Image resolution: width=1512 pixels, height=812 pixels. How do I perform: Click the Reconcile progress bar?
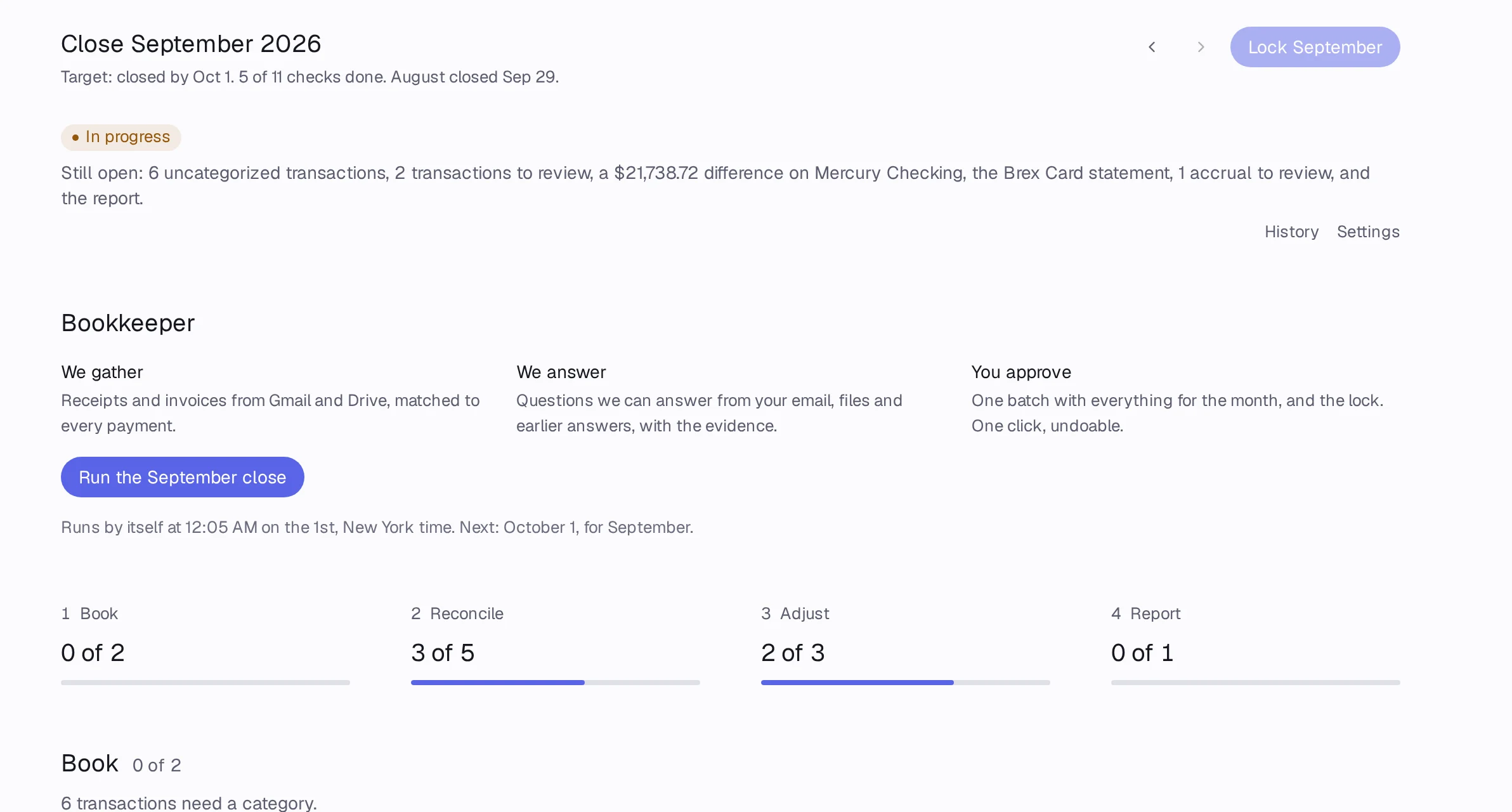556,683
